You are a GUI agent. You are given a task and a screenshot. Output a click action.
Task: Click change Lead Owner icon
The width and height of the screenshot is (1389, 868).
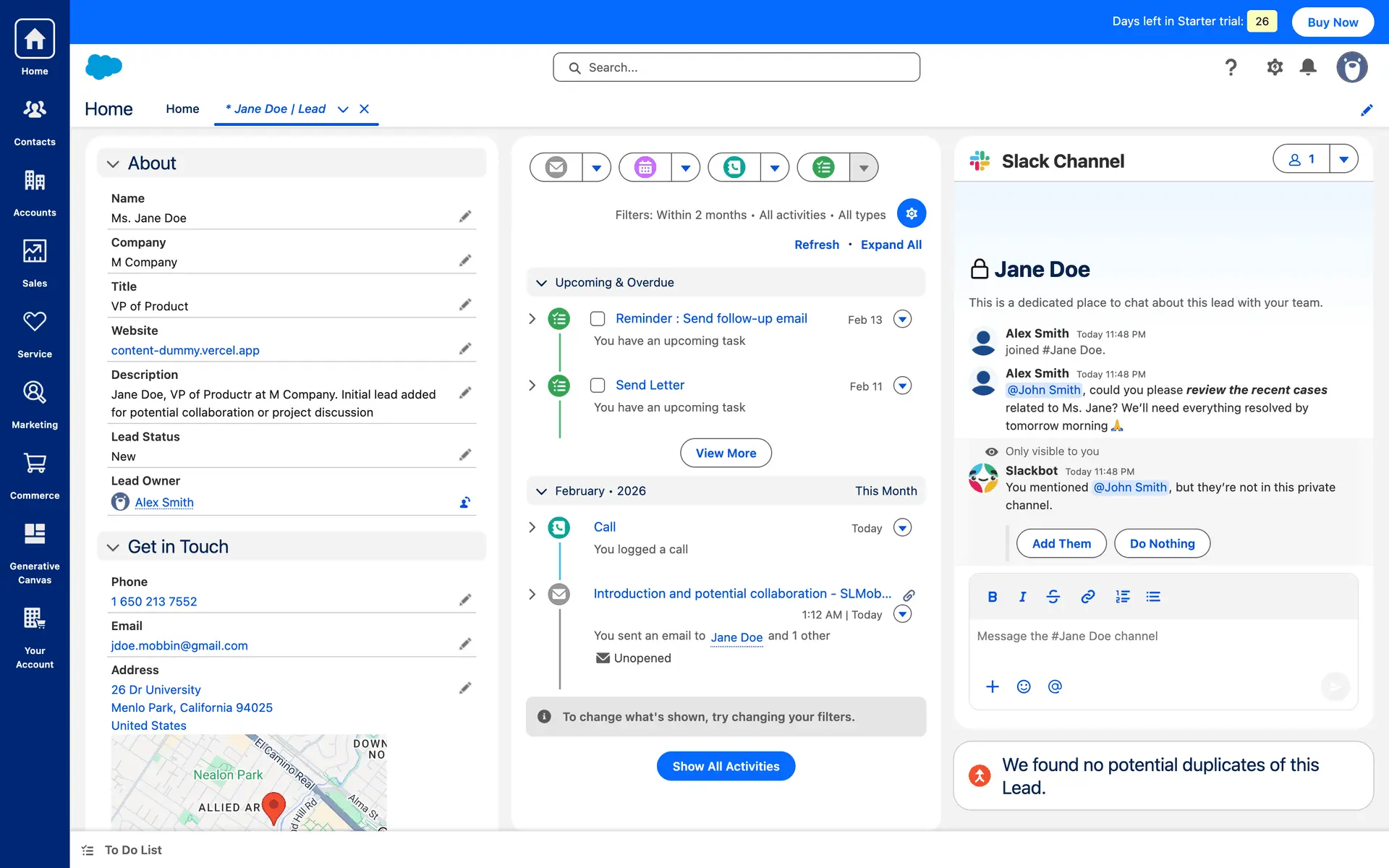tap(465, 502)
